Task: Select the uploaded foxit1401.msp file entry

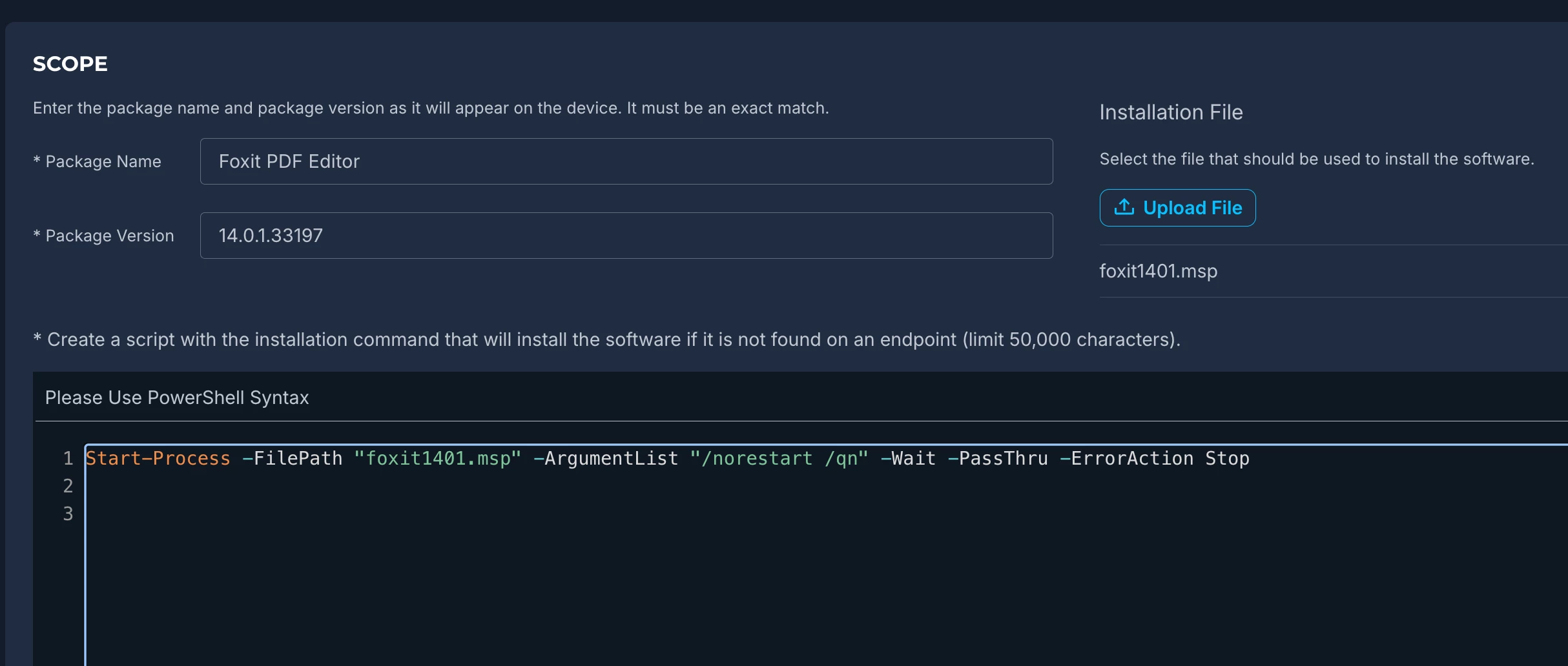Action: pos(1159,271)
